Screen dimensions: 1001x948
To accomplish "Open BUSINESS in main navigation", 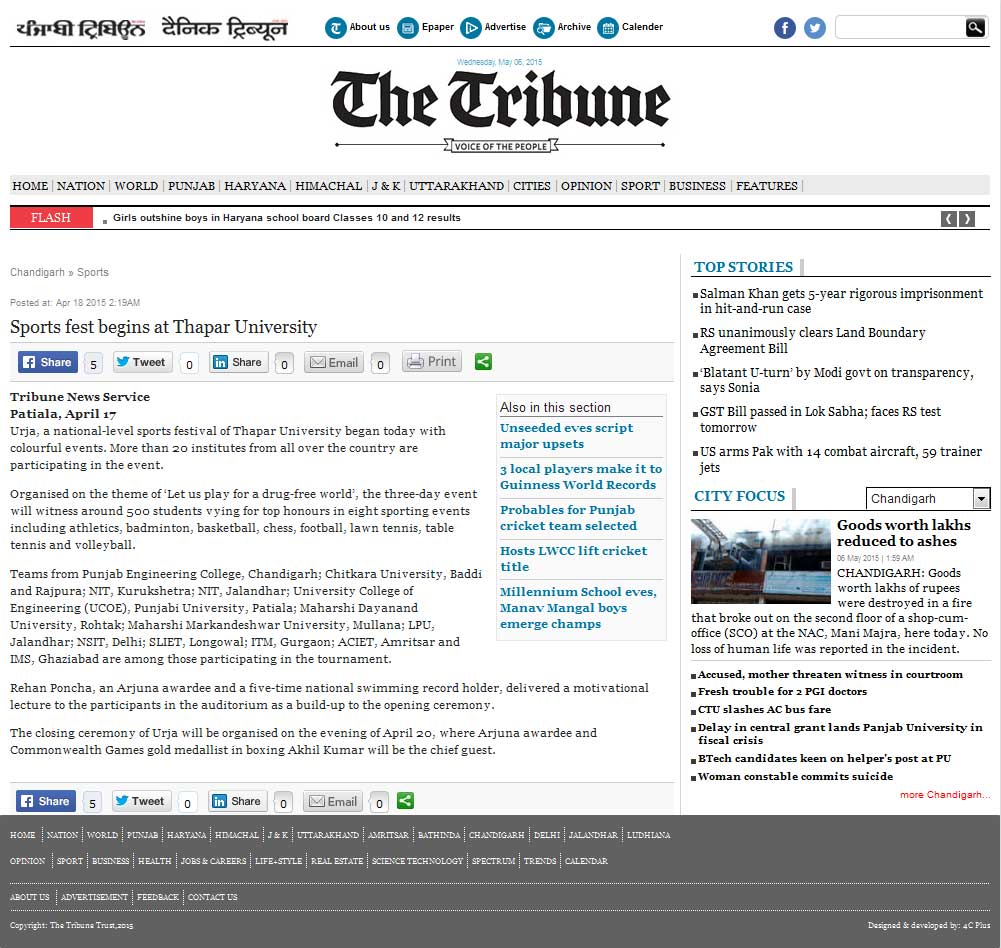I will coord(697,186).
